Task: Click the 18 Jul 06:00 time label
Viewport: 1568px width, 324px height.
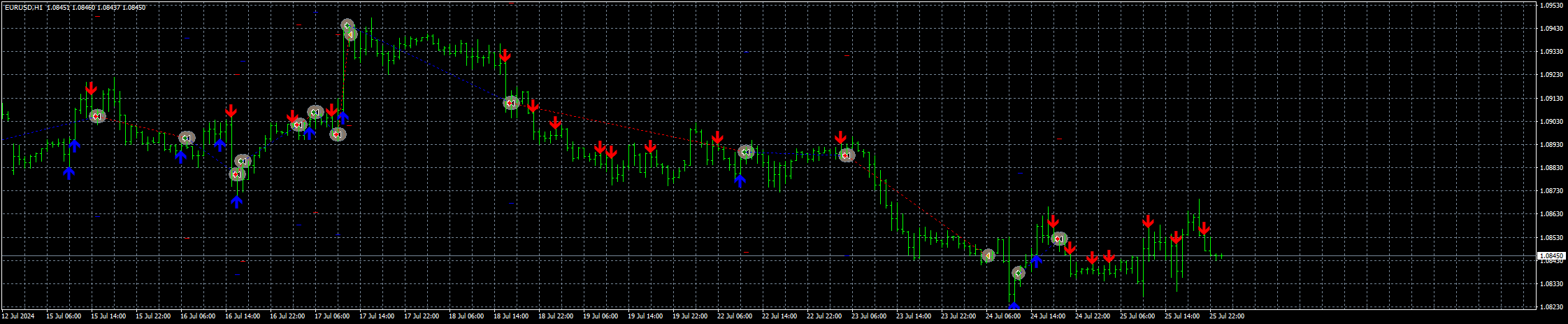Action: [466, 316]
